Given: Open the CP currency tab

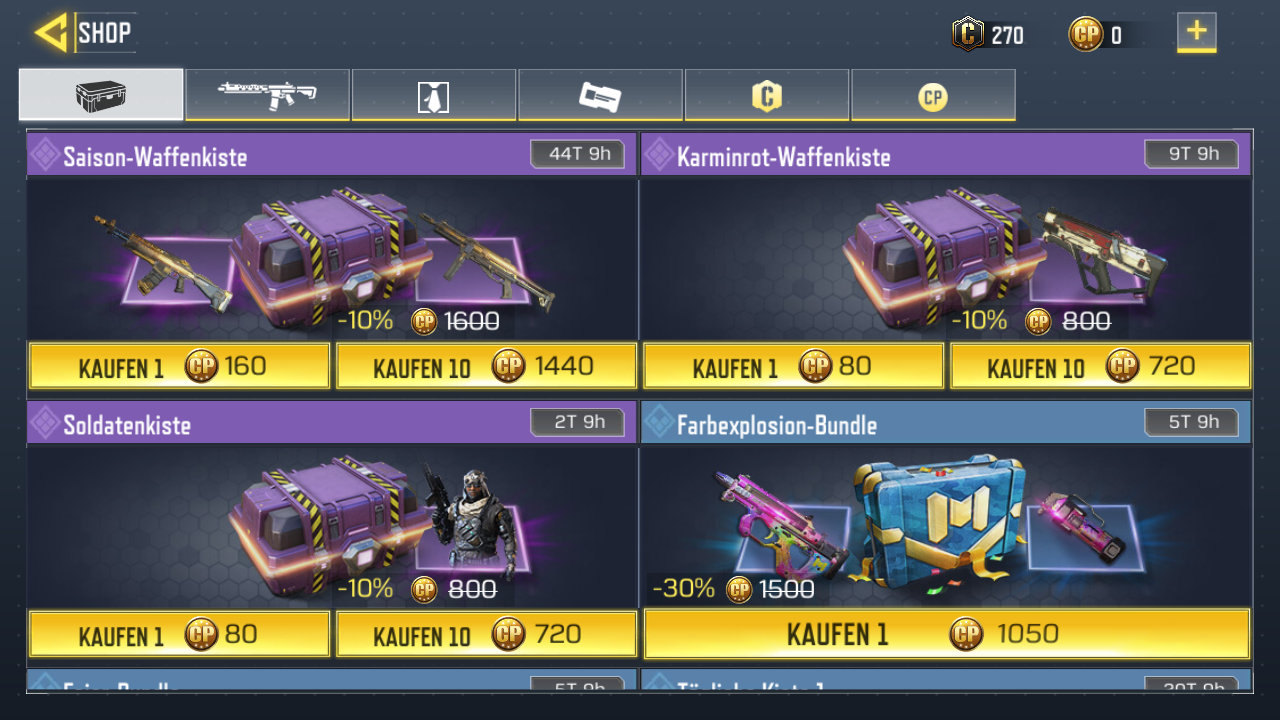Looking at the screenshot, I should (933, 95).
